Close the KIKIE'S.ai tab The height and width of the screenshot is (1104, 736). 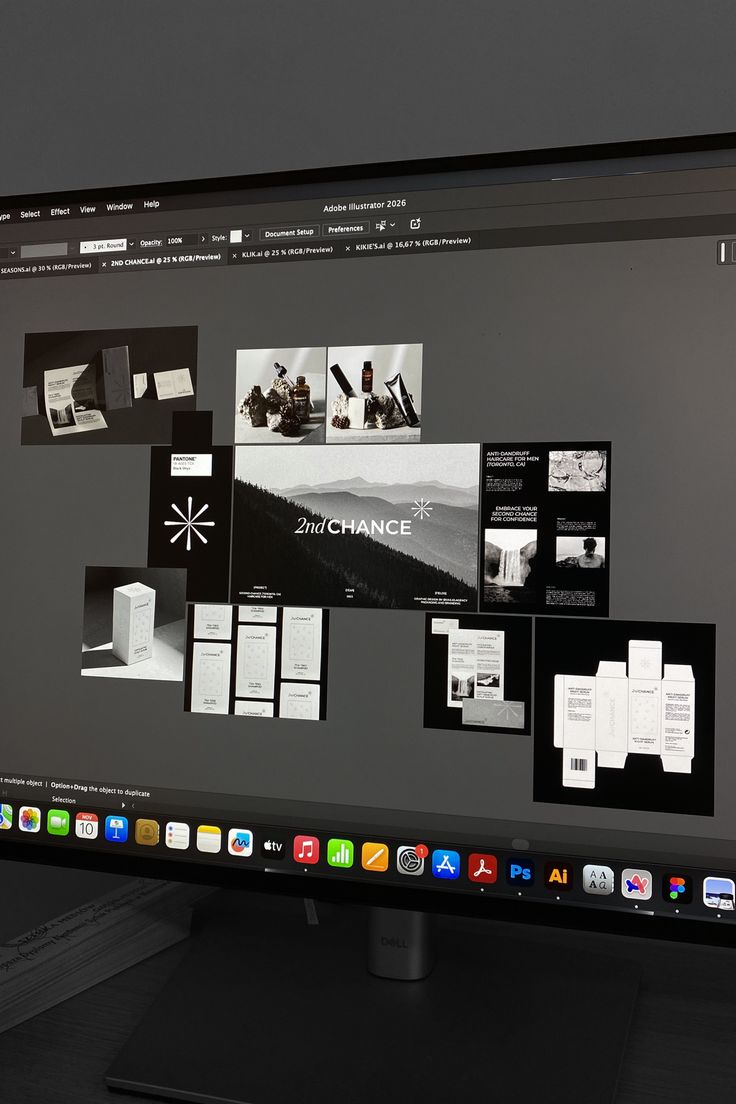click(348, 249)
